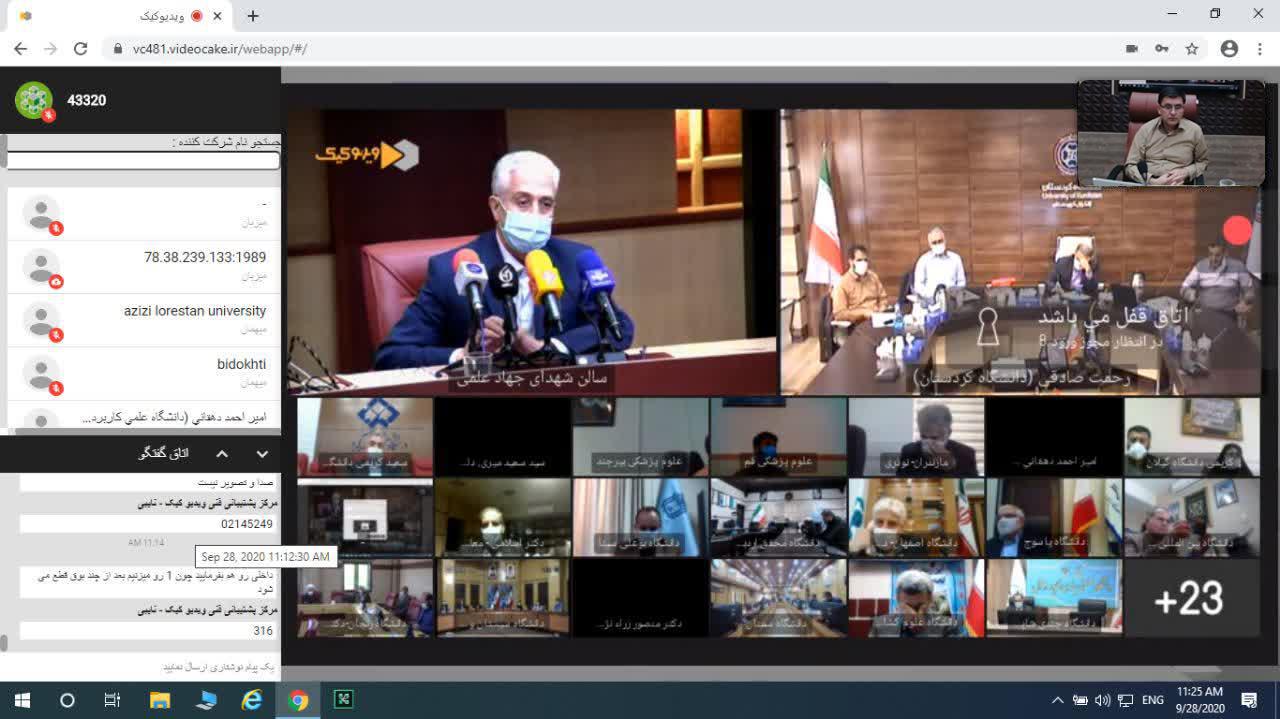This screenshot has width=1280, height=719.
Task: Toggle mic badge on azizi lorestan university
Action: coord(56,335)
